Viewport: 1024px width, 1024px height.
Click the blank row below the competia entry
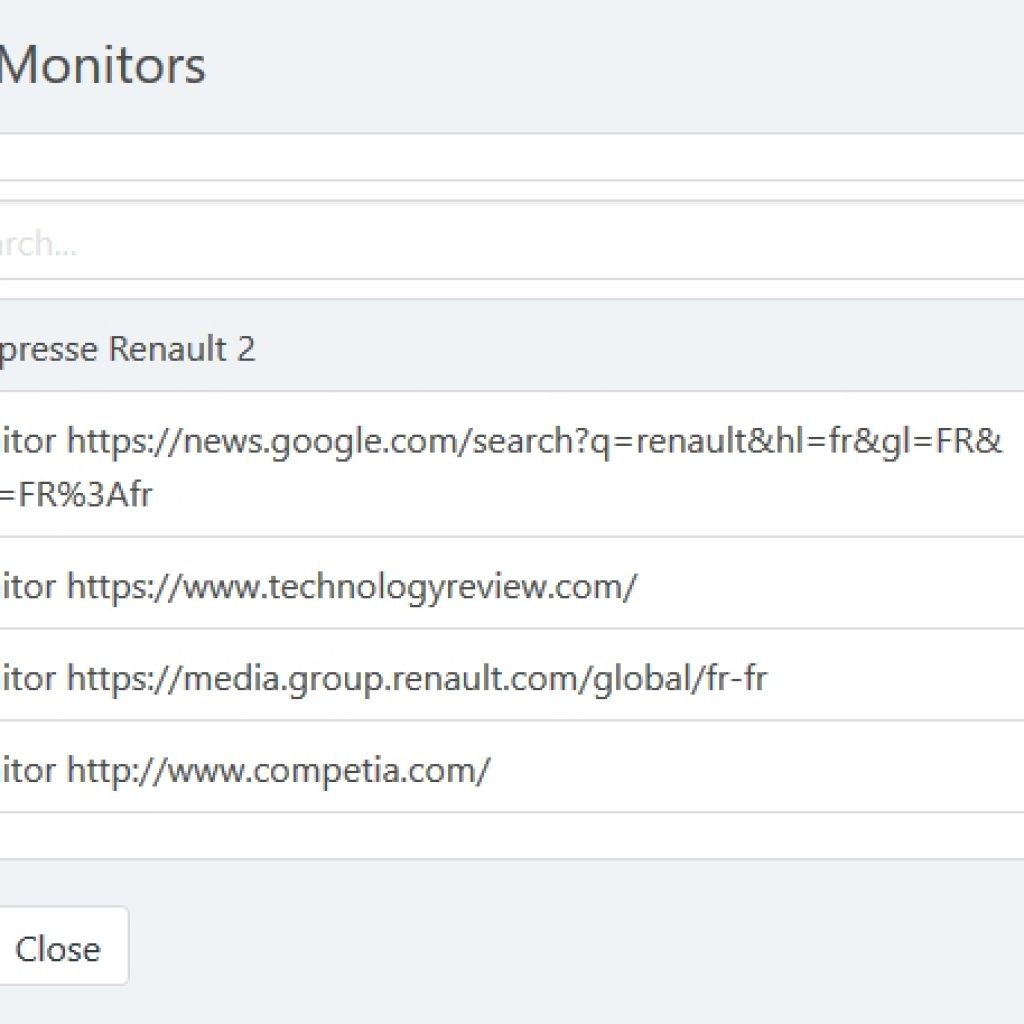(x=512, y=837)
